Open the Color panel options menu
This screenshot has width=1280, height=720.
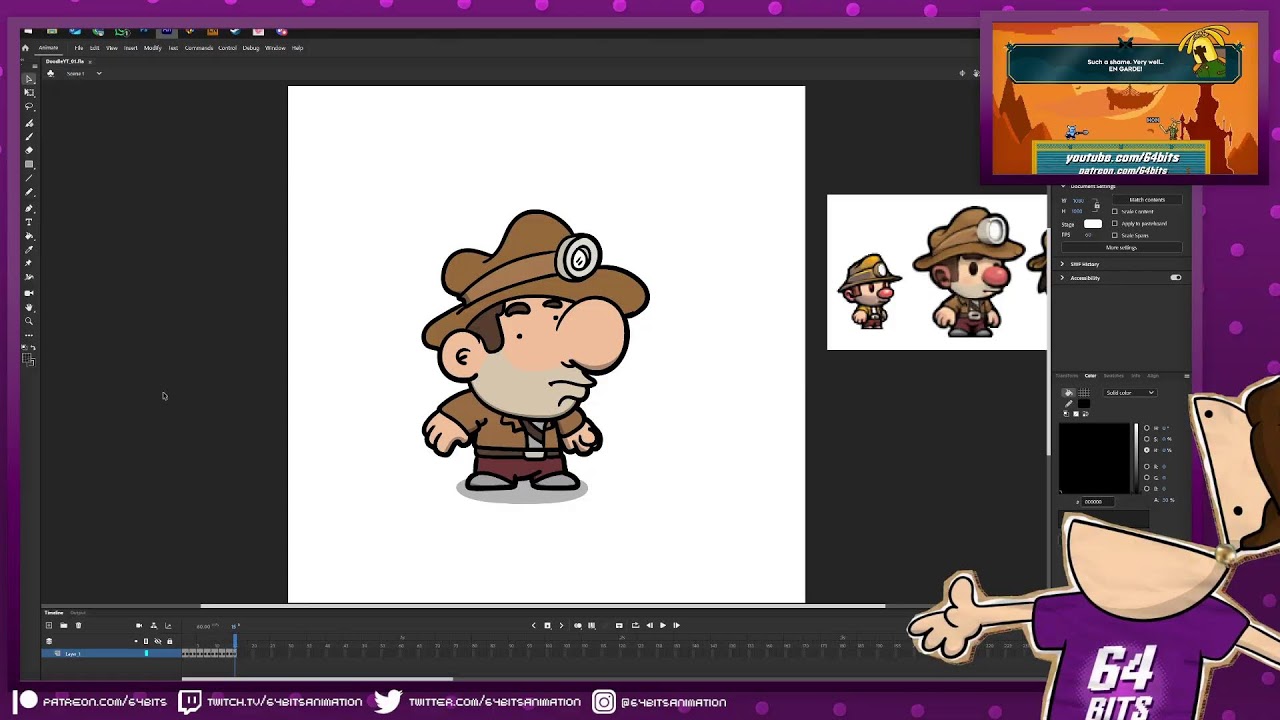pyautogui.click(x=1186, y=376)
